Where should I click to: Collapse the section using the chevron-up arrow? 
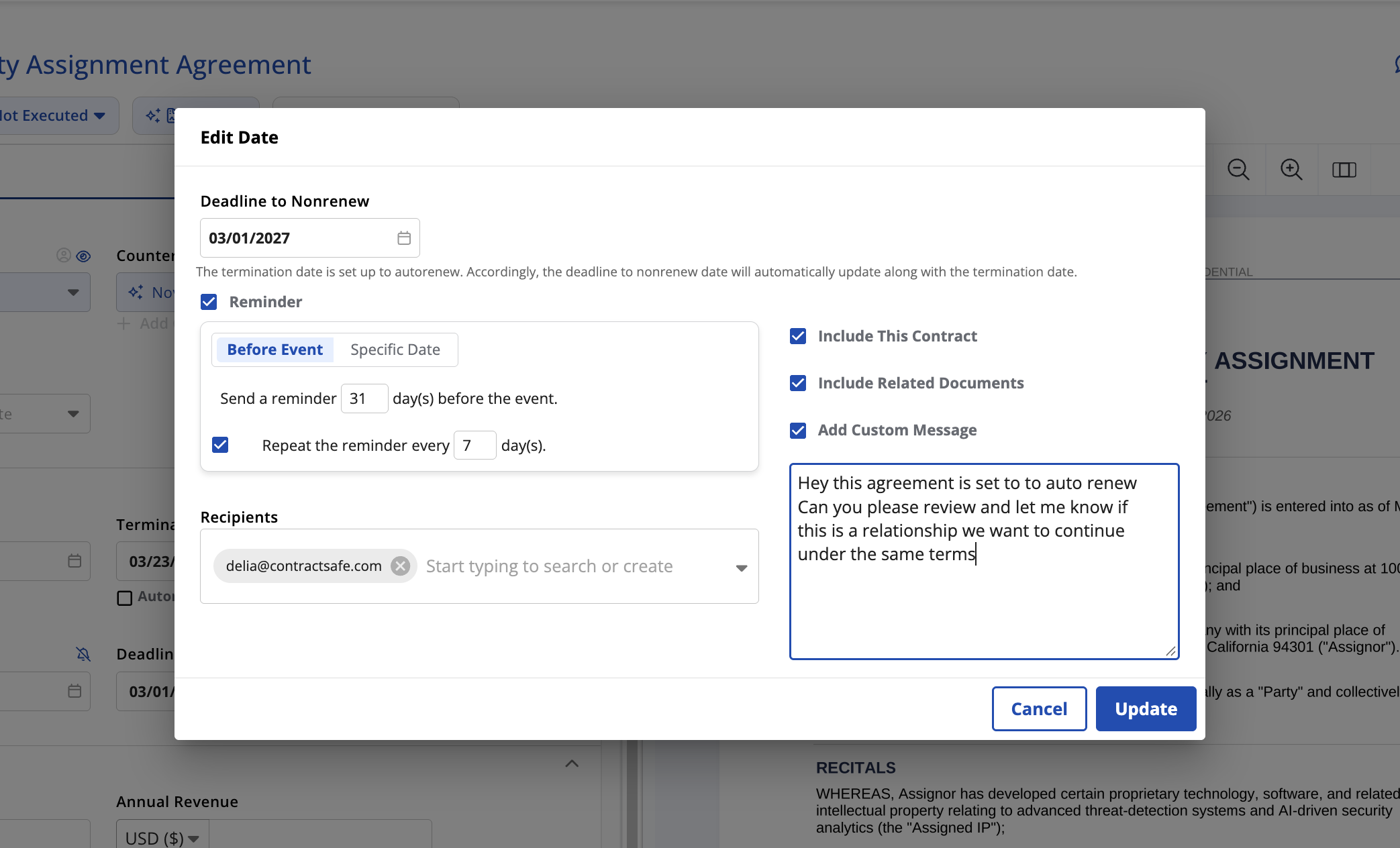[x=572, y=763]
